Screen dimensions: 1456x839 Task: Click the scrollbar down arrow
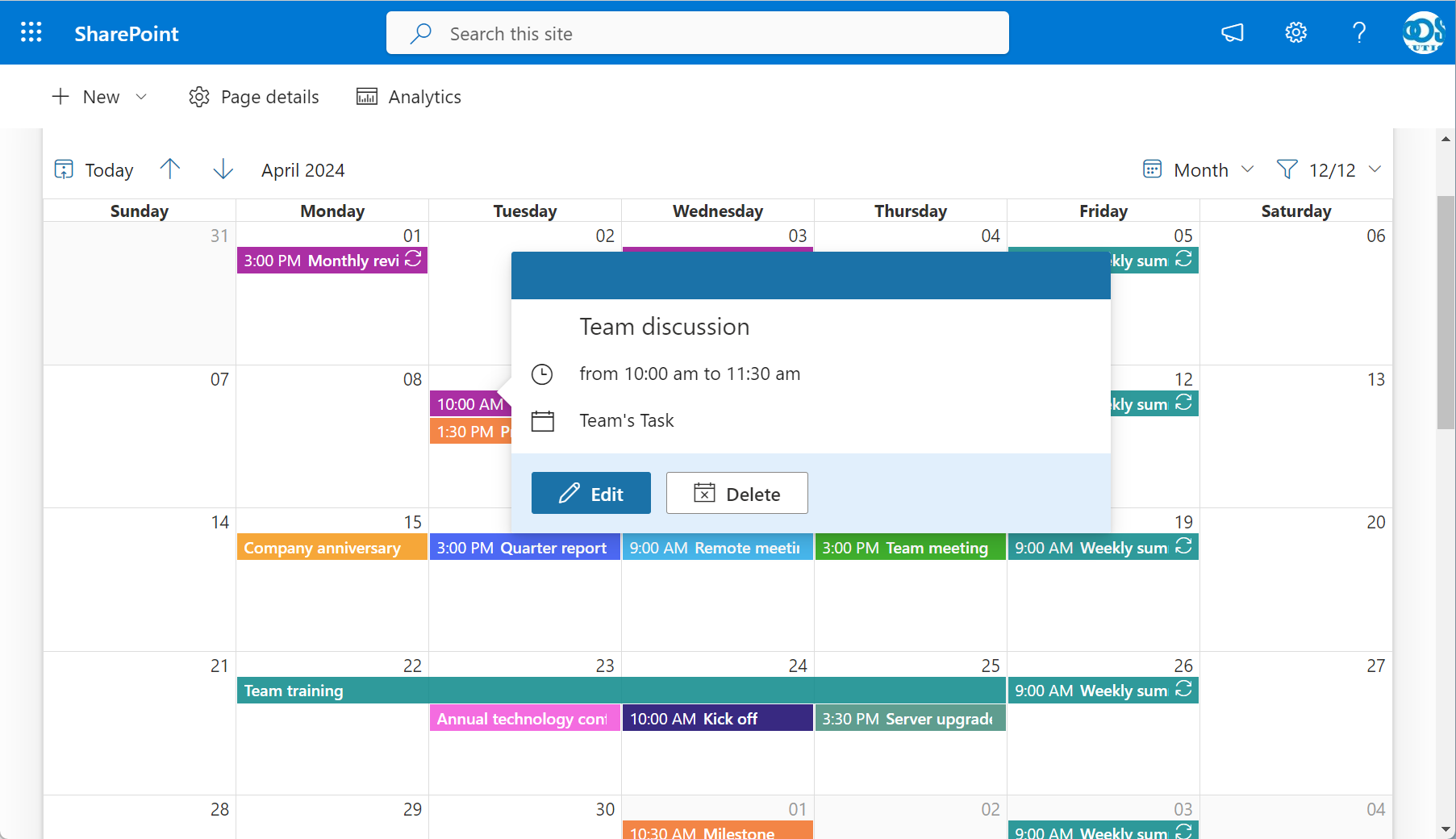pyautogui.click(x=1446, y=829)
